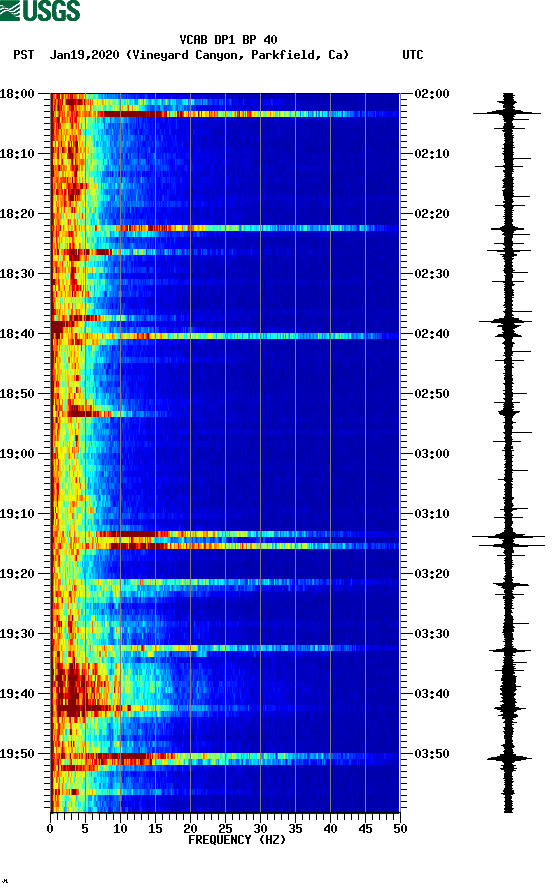Viewport: 552px width, 892px height.
Task: Click the '19:20' PST time label
Action: (x=17, y=574)
